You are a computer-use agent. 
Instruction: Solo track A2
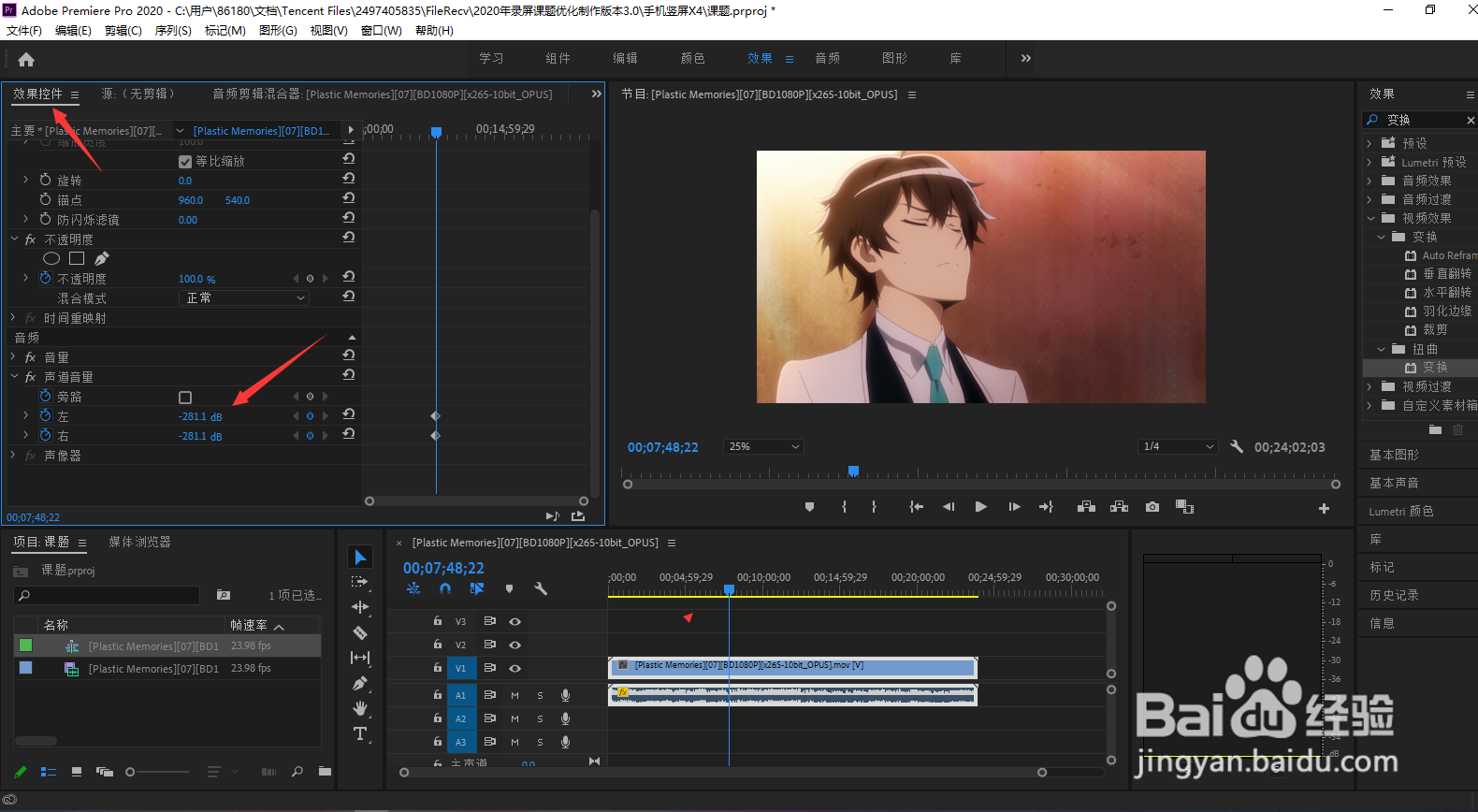[540, 718]
